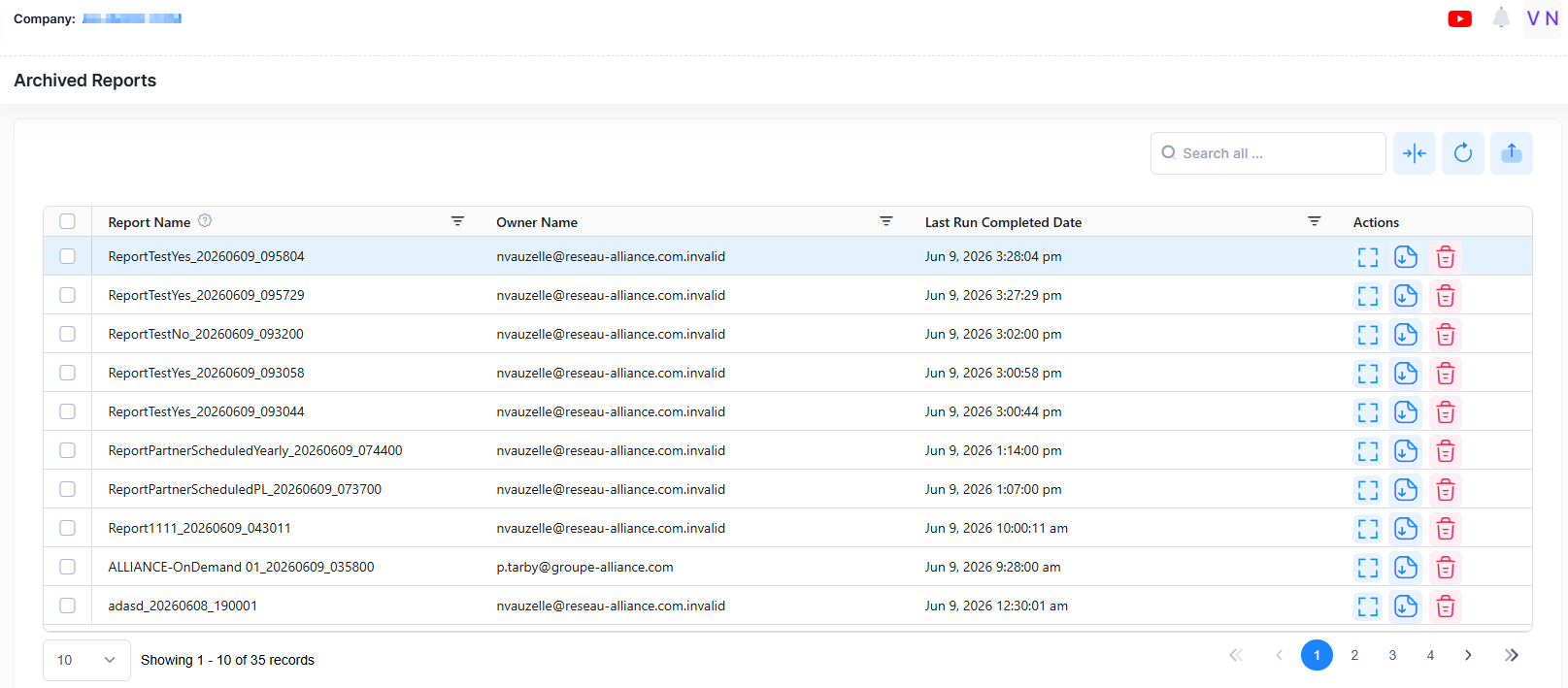Click date Jun 9, 2026 9:28:00 am

[992, 567]
